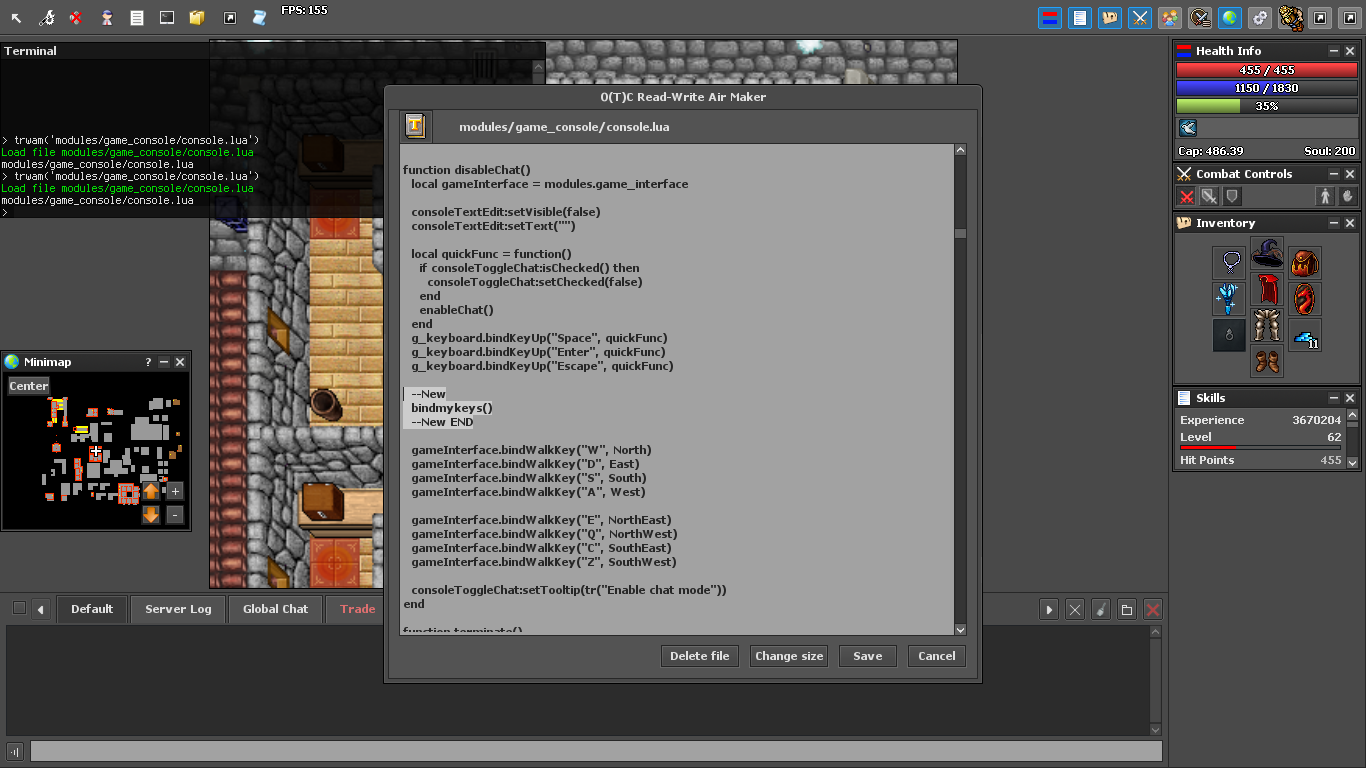Open new channel with folder icon
Viewport: 1366px width, 768px height.
1127,609
